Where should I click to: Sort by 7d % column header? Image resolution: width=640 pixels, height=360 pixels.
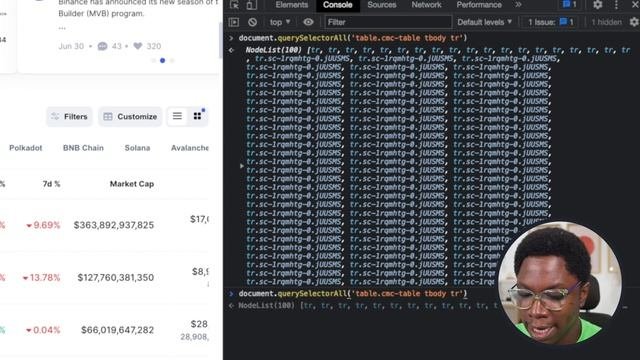click(51, 184)
